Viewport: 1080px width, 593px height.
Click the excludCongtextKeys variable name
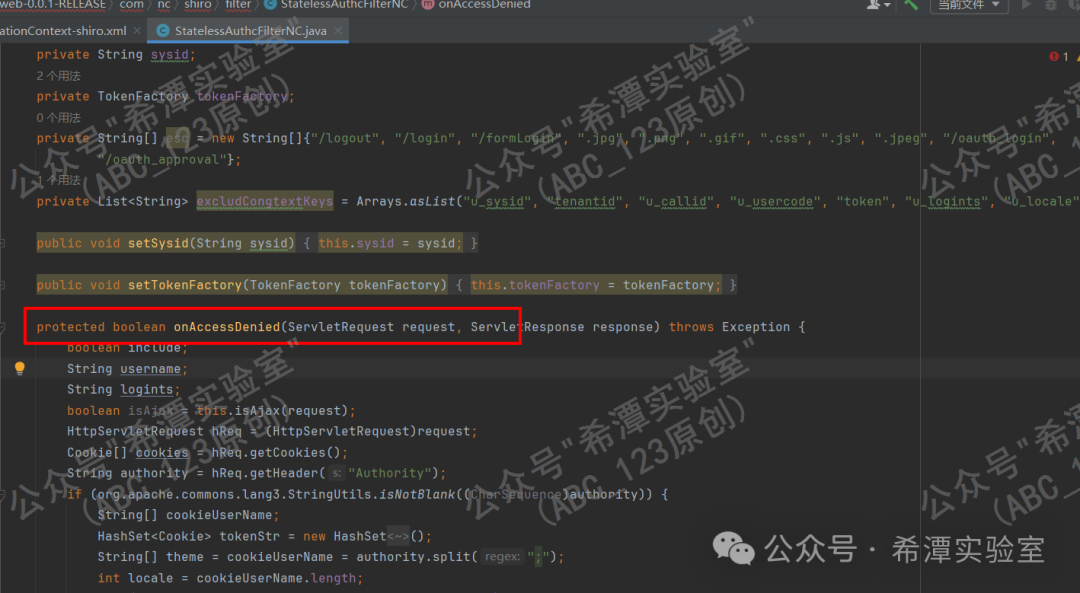point(264,201)
